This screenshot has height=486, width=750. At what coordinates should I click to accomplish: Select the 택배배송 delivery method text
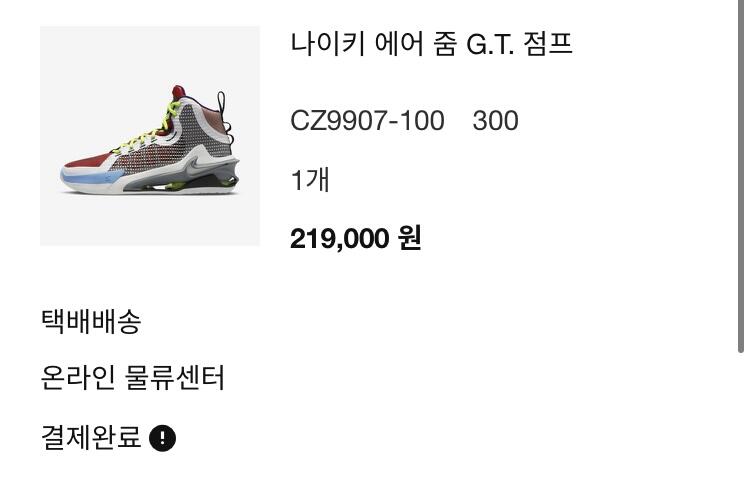(x=91, y=321)
